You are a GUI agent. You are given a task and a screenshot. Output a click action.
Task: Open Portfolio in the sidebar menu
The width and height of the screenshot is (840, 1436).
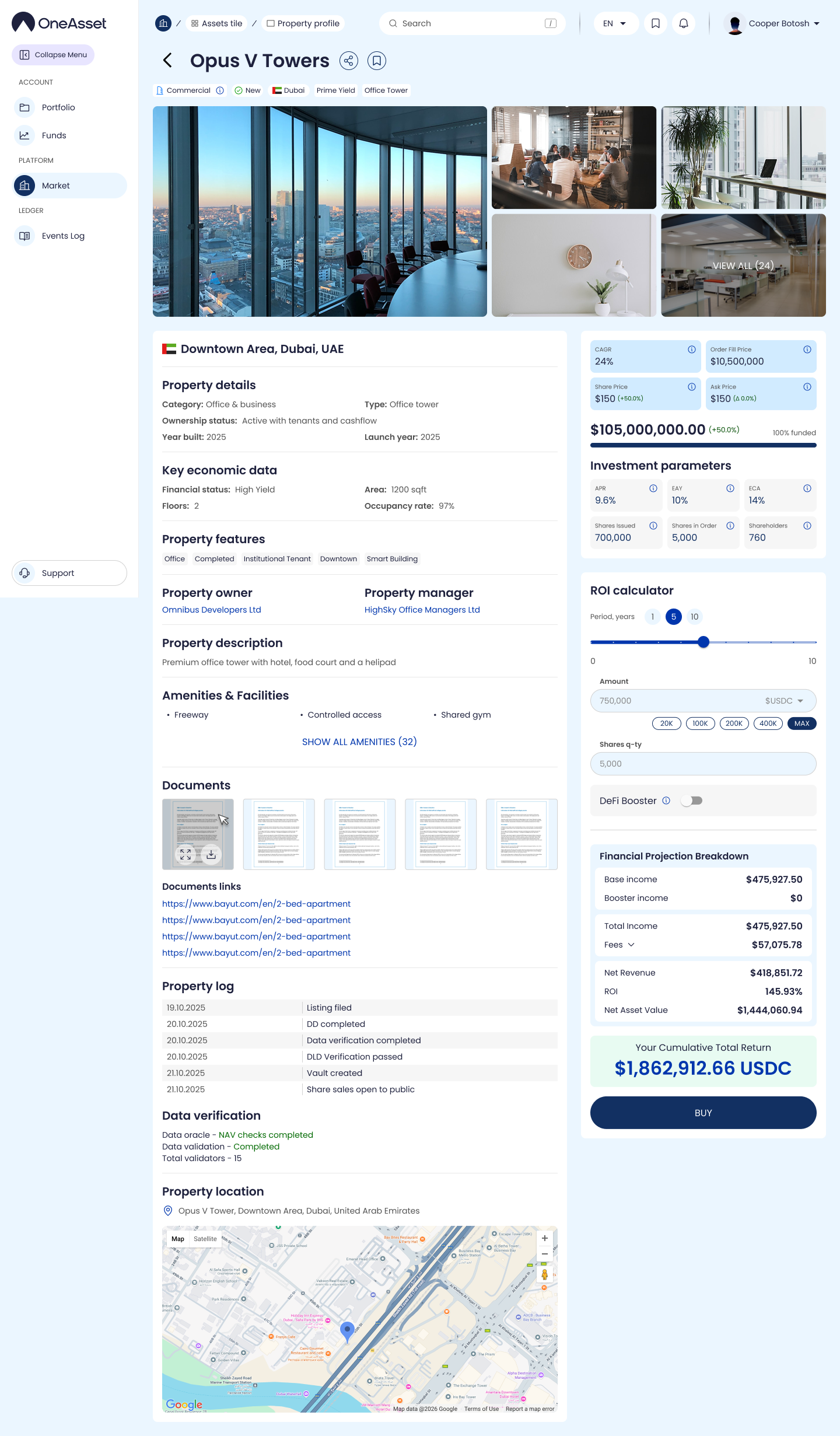tap(58, 107)
